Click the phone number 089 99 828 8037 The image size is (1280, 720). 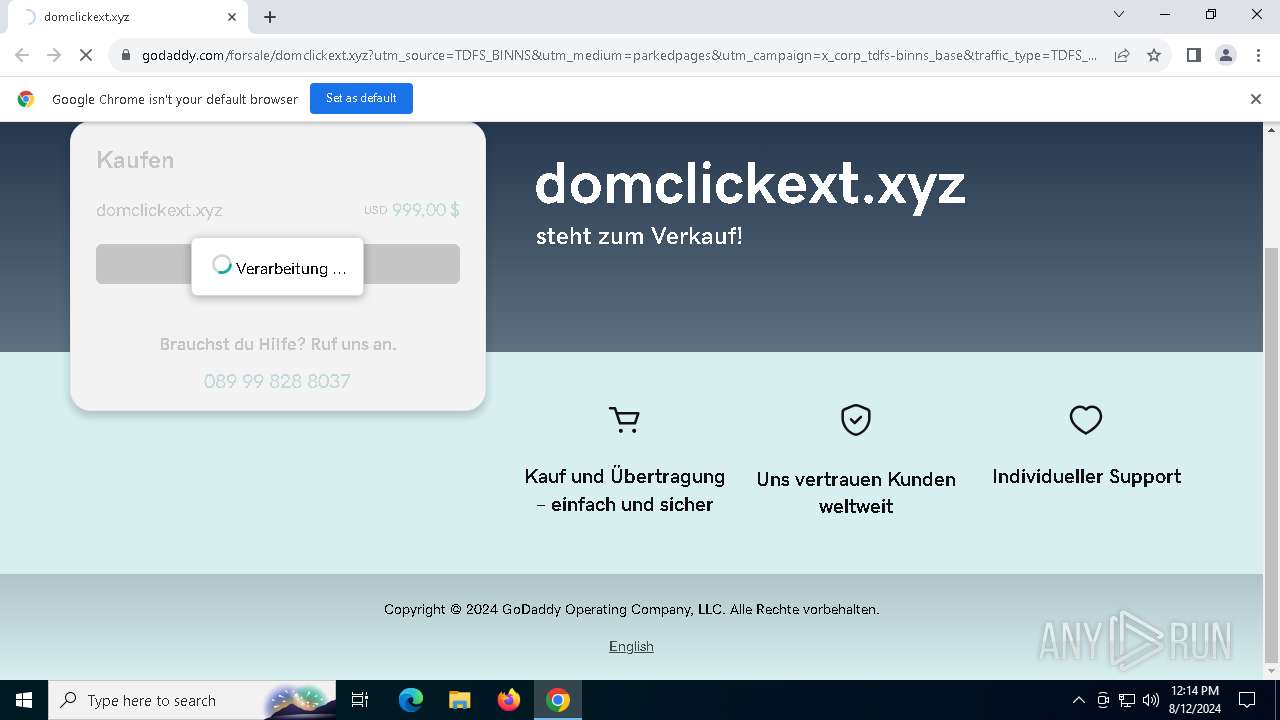point(277,381)
